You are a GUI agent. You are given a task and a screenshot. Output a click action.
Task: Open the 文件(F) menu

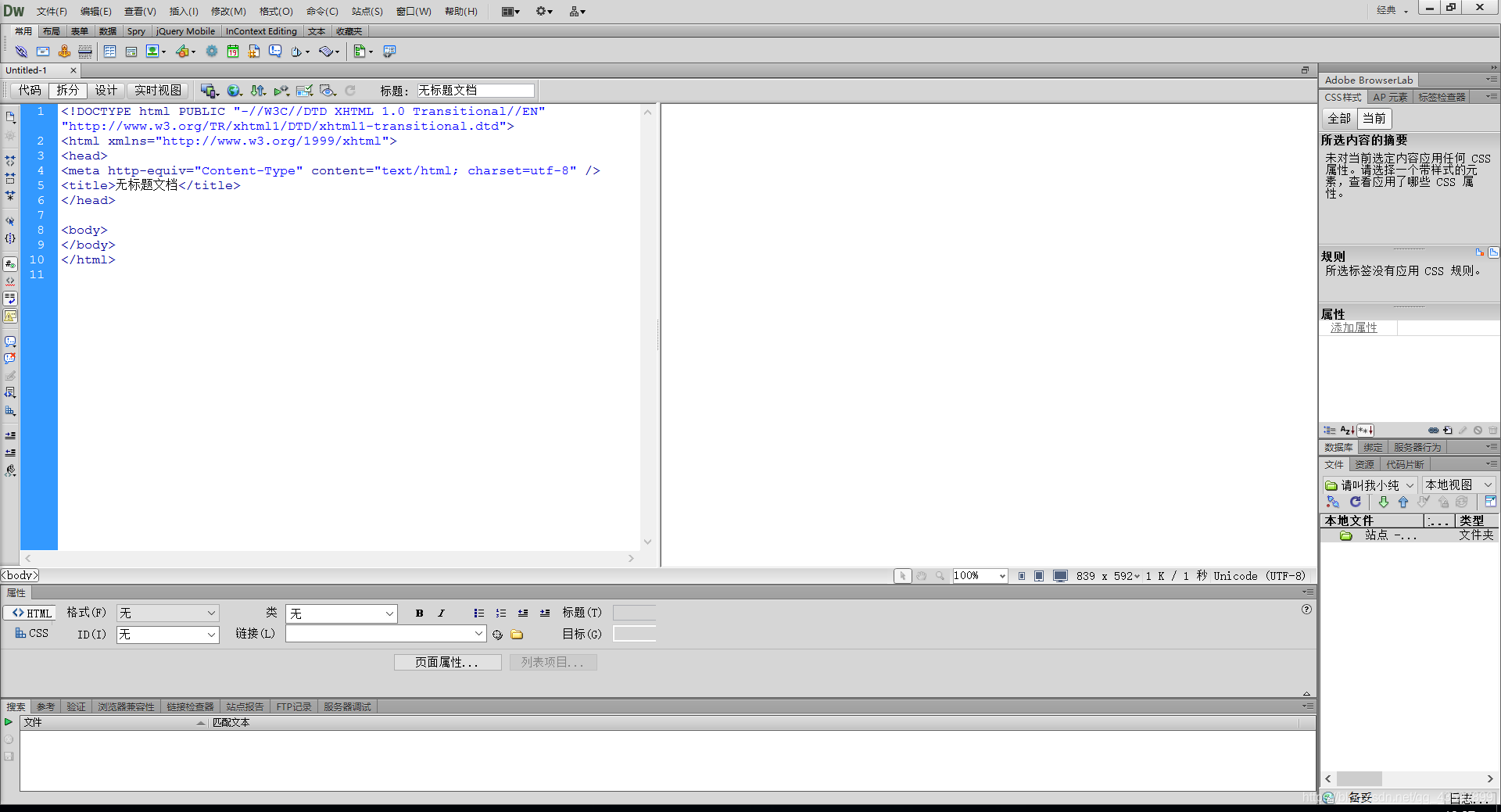pyautogui.click(x=52, y=12)
